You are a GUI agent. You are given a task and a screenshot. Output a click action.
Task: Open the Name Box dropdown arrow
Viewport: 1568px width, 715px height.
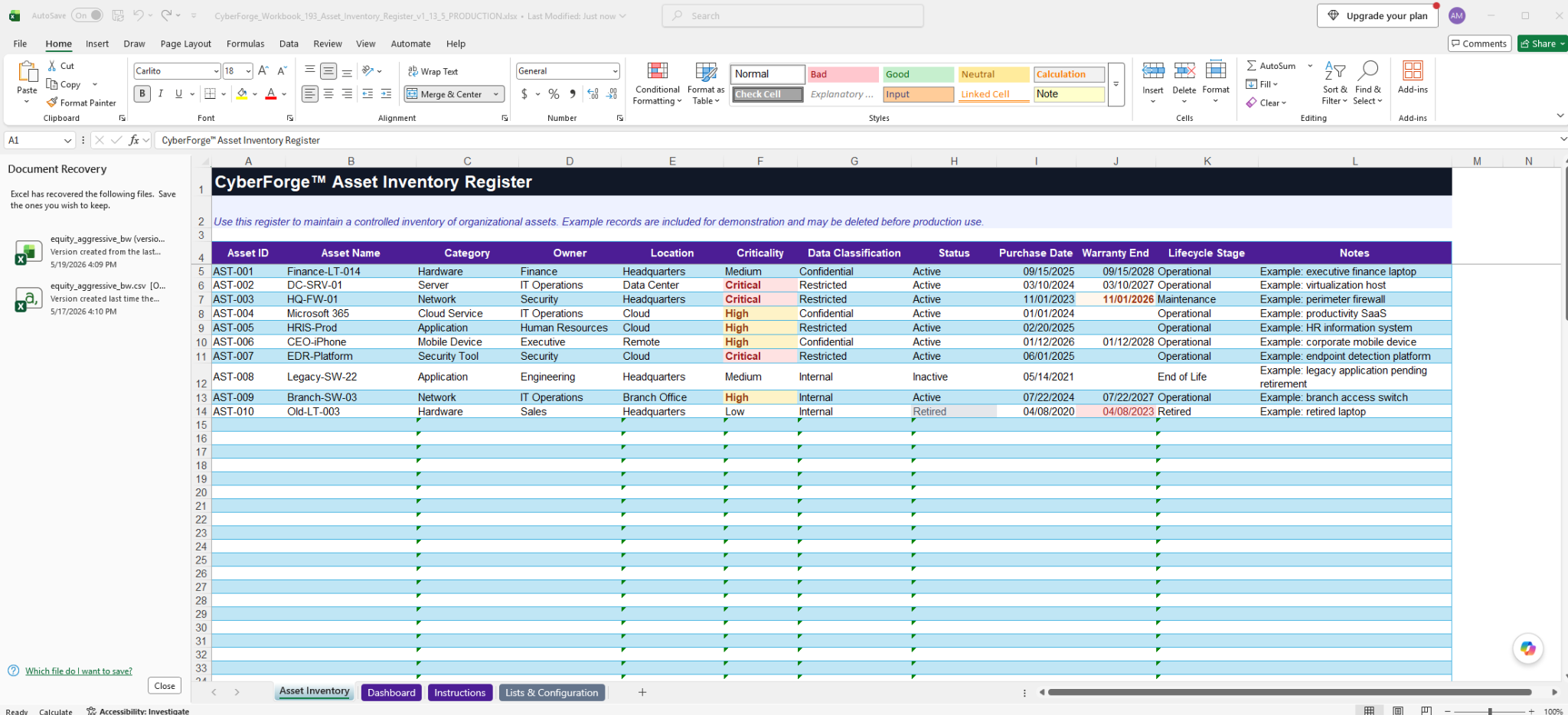click(x=67, y=140)
